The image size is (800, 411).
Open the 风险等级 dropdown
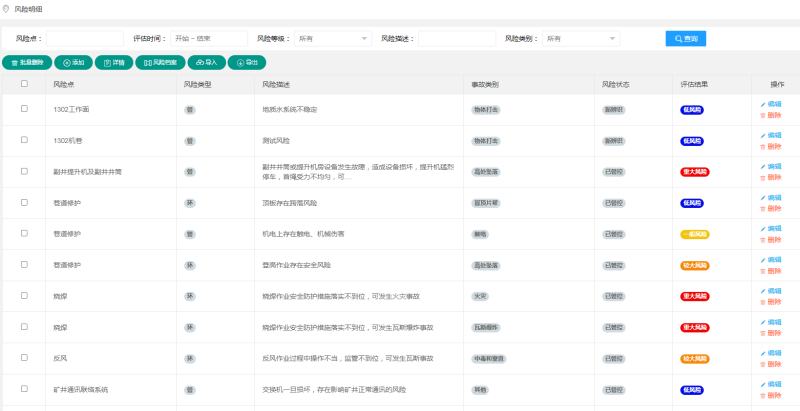pyautogui.click(x=333, y=39)
